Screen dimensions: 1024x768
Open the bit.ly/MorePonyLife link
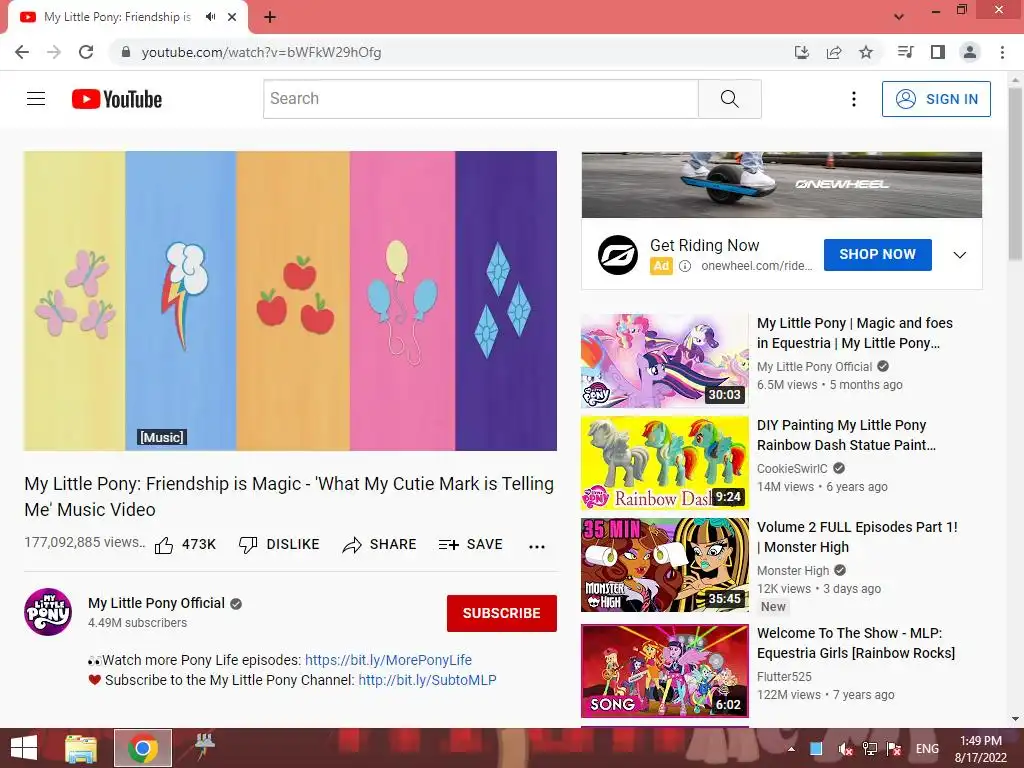389,660
